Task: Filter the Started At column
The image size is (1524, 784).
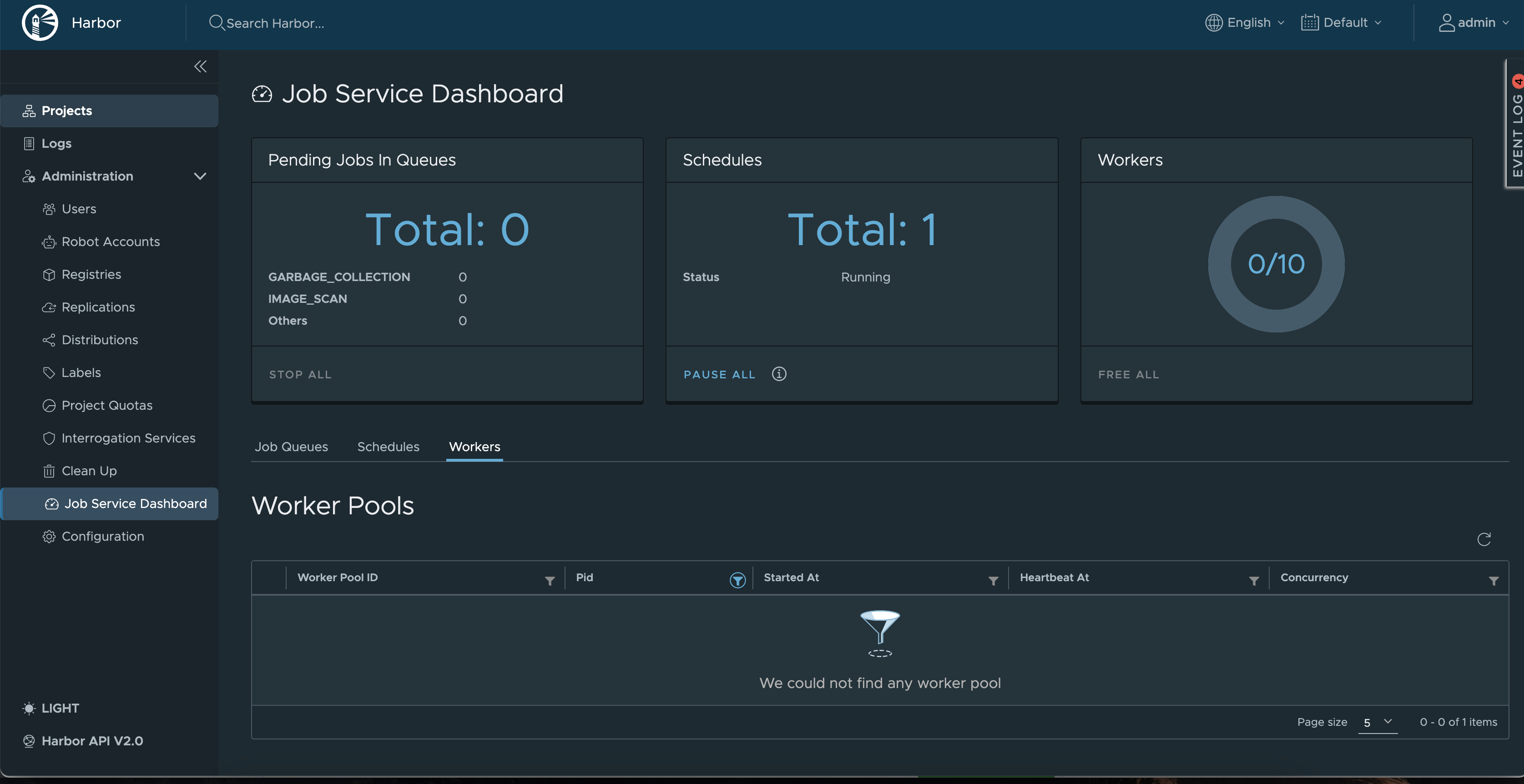Action: (x=993, y=581)
